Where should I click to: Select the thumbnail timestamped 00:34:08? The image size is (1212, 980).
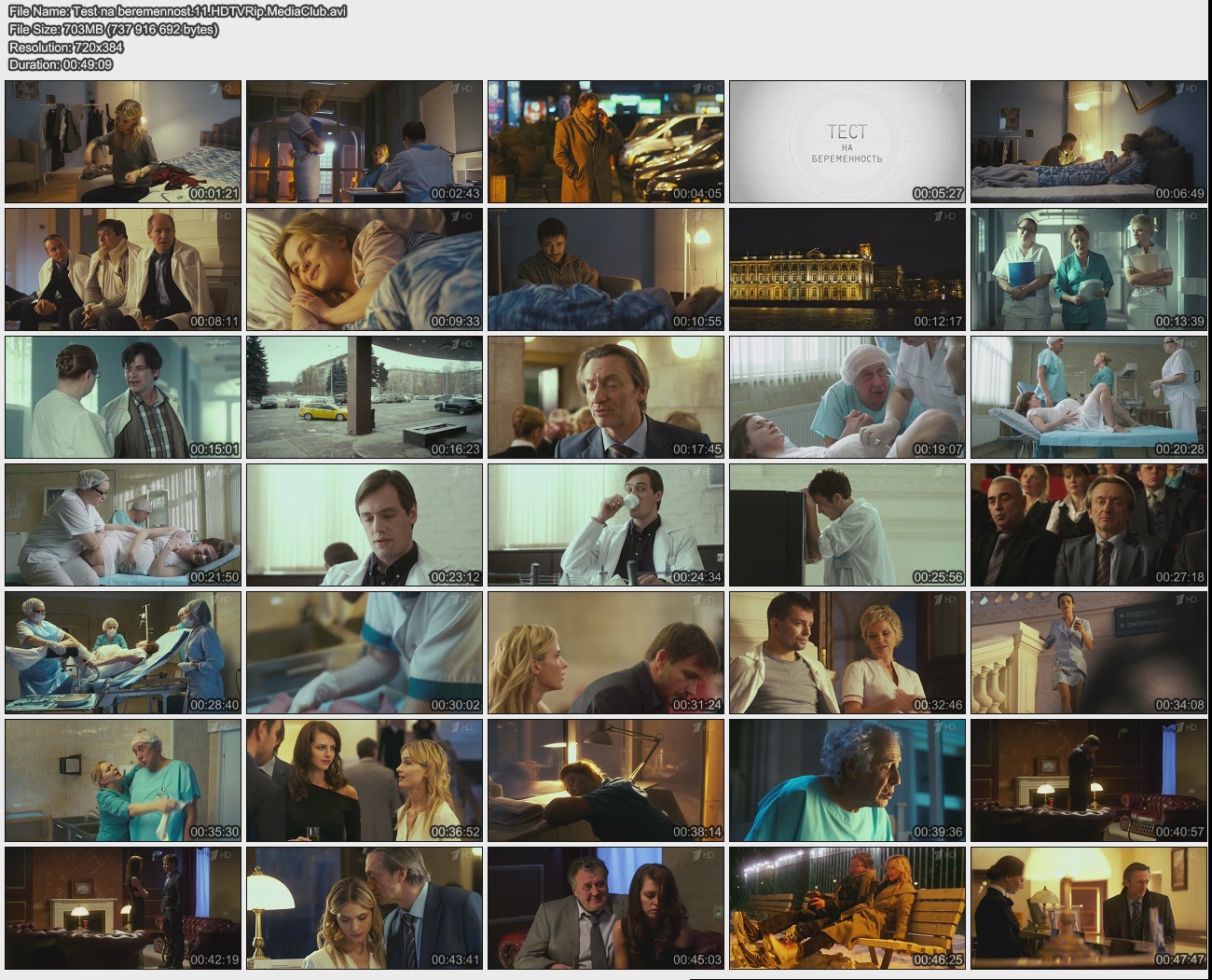1088,653
